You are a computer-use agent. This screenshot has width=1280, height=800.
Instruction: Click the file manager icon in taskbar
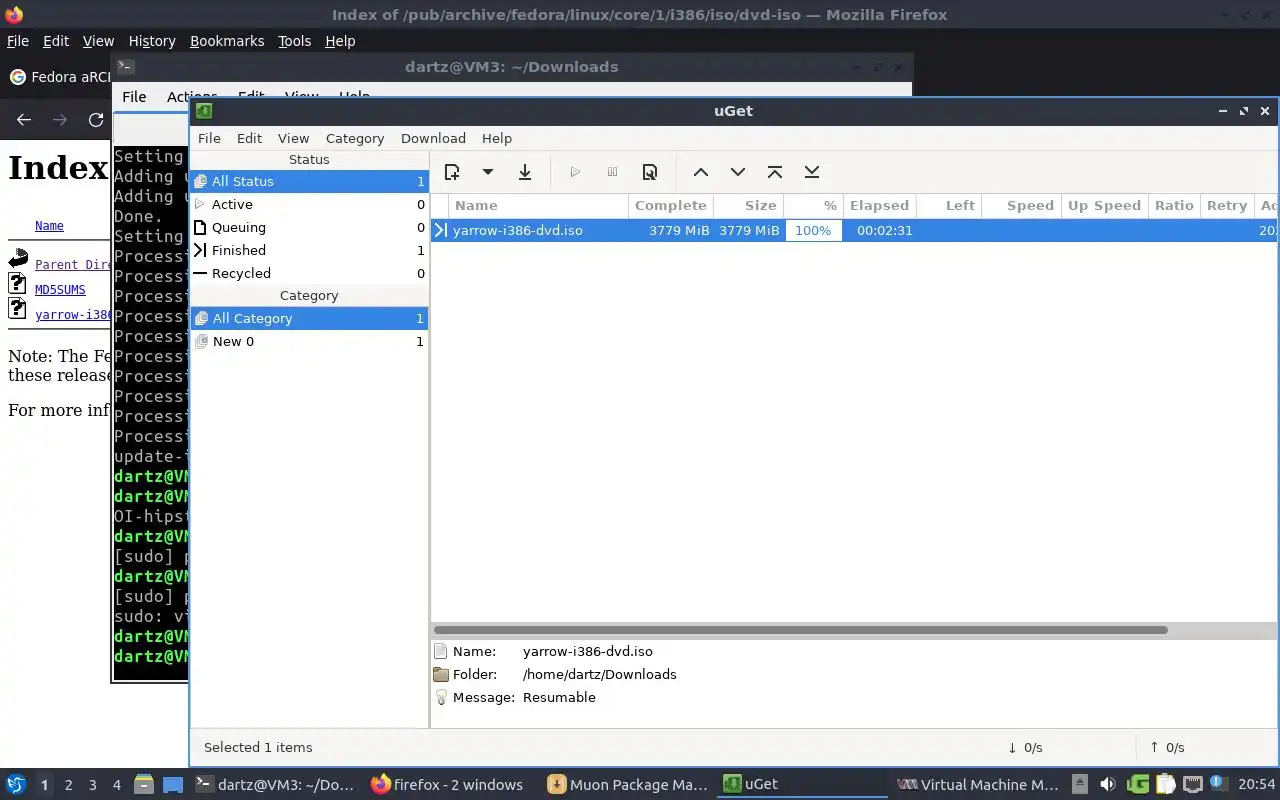pyautogui.click(x=143, y=785)
